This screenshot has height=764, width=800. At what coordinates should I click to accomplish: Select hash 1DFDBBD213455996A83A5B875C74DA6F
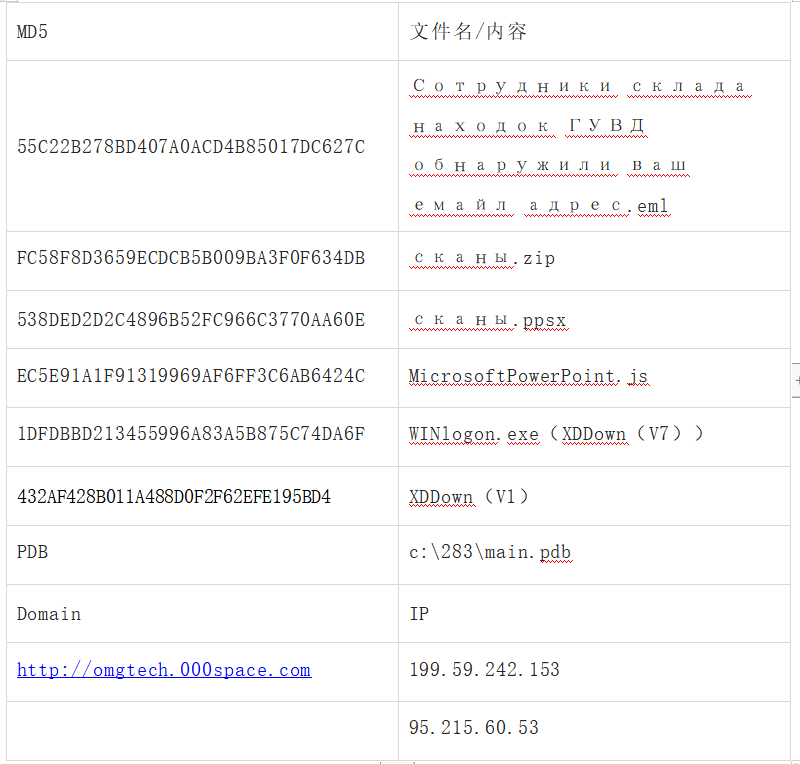click(191, 434)
